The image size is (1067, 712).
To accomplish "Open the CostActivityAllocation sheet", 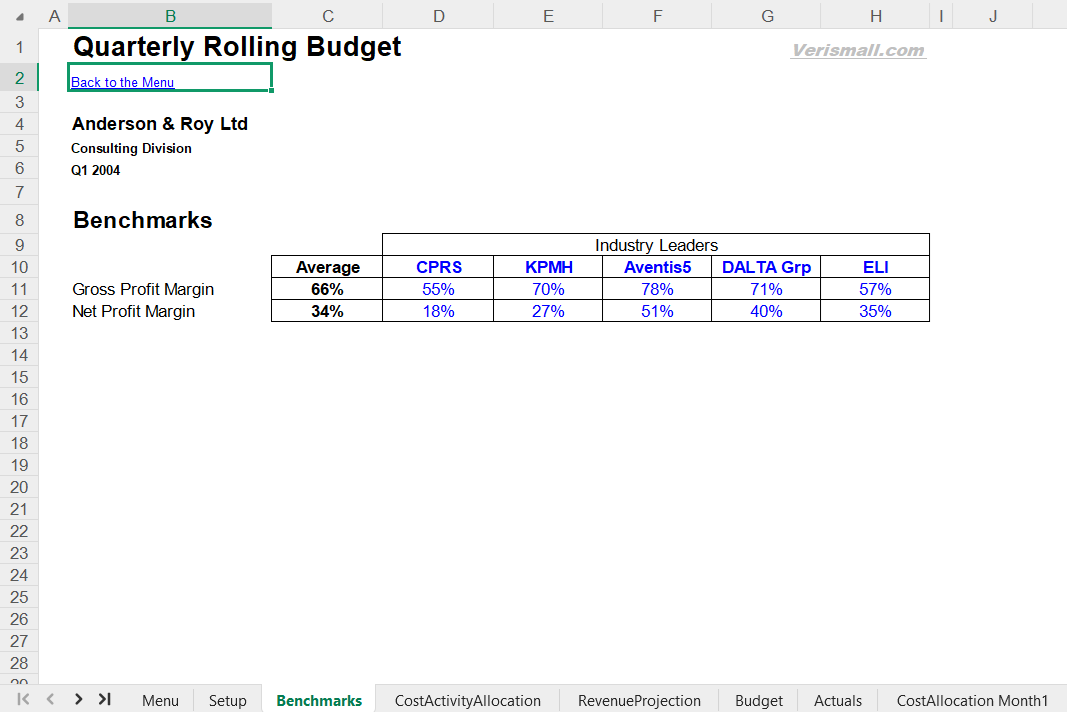I will coord(467,700).
